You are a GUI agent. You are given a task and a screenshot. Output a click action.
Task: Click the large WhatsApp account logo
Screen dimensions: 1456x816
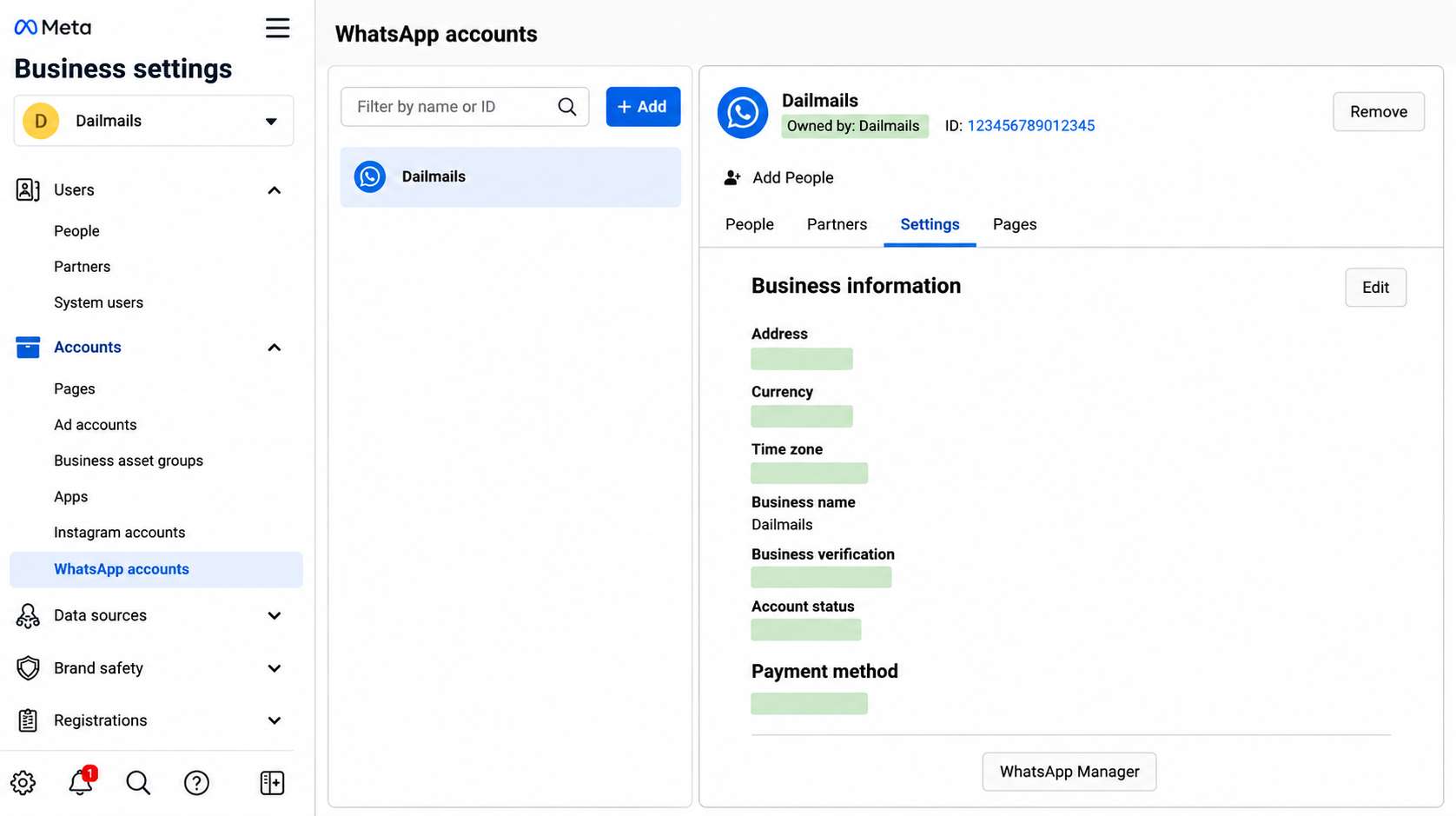(x=743, y=113)
